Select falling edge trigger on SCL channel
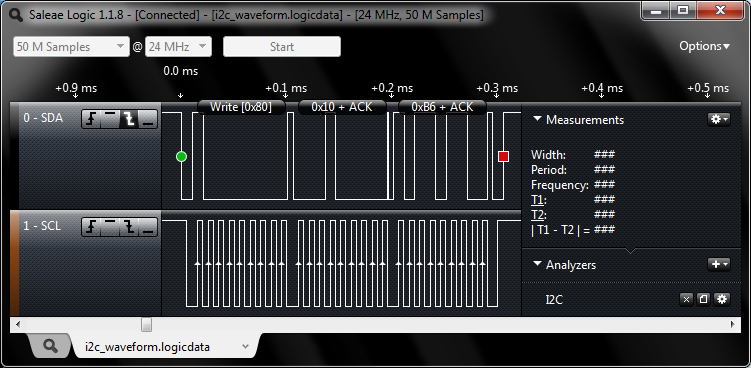 pos(129,227)
